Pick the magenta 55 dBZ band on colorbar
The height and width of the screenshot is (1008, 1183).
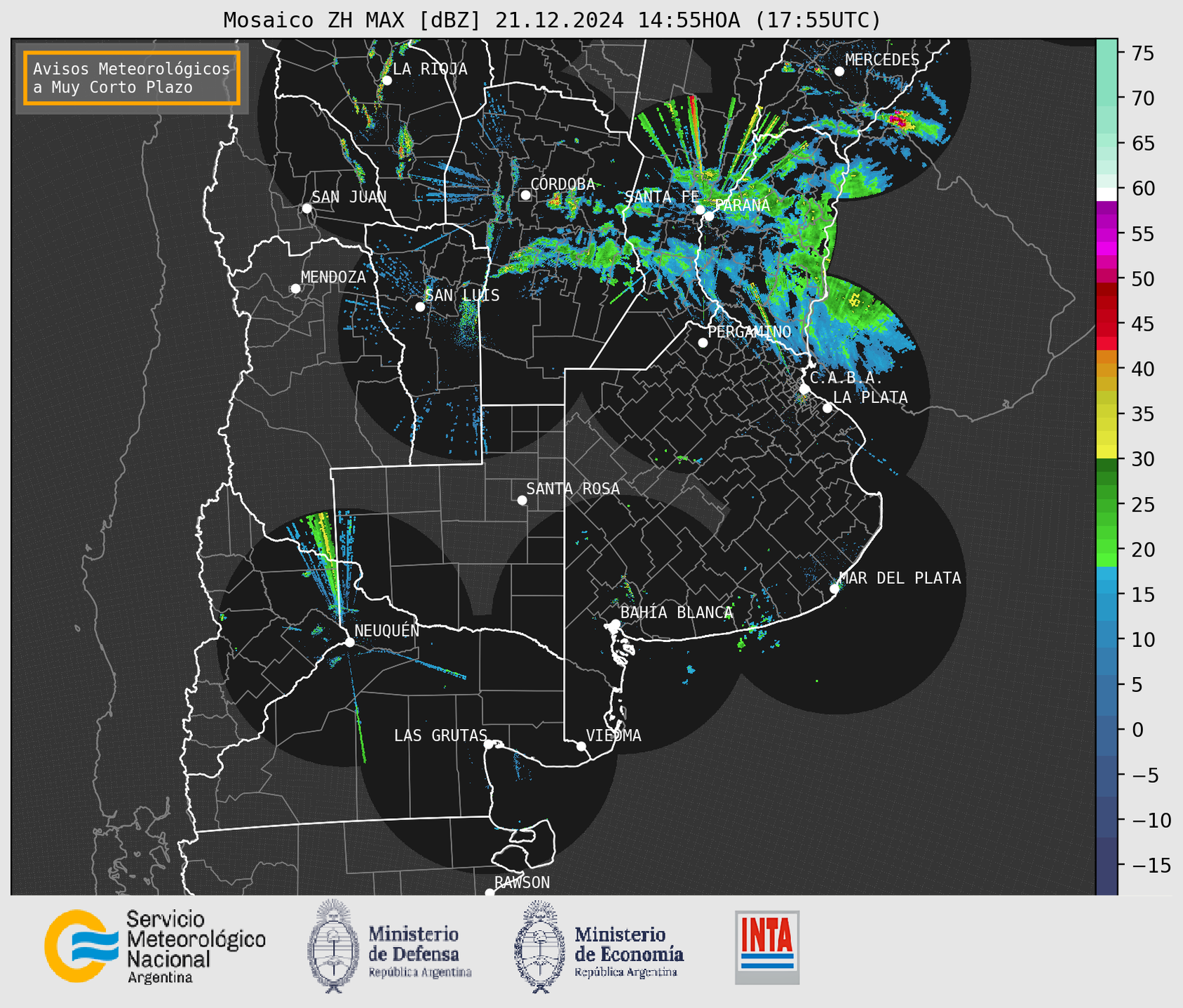(x=1107, y=233)
